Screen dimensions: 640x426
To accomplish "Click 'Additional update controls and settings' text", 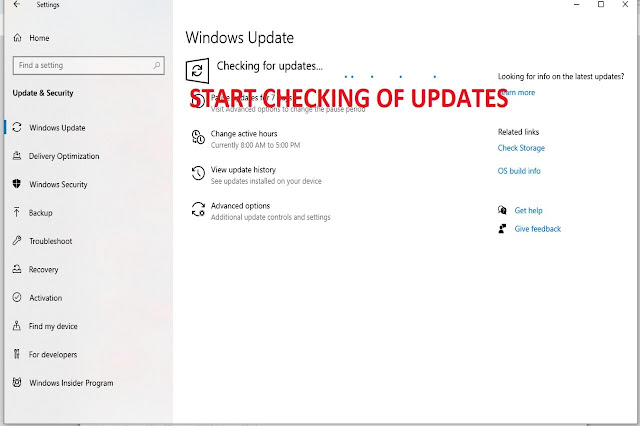I will [271, 217].
